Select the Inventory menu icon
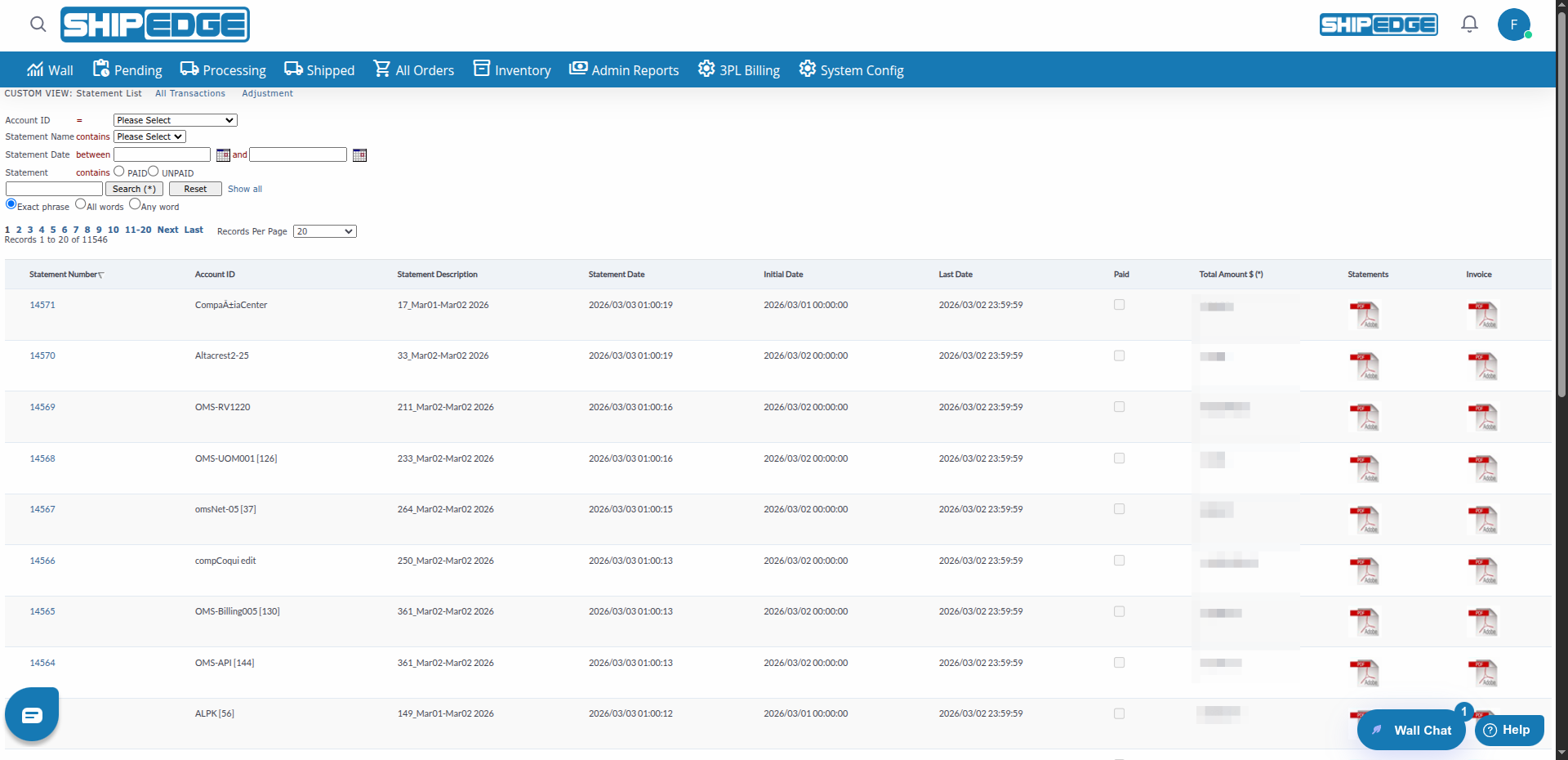This screenshot has height=760, width=1568. (x=482, y=69)
